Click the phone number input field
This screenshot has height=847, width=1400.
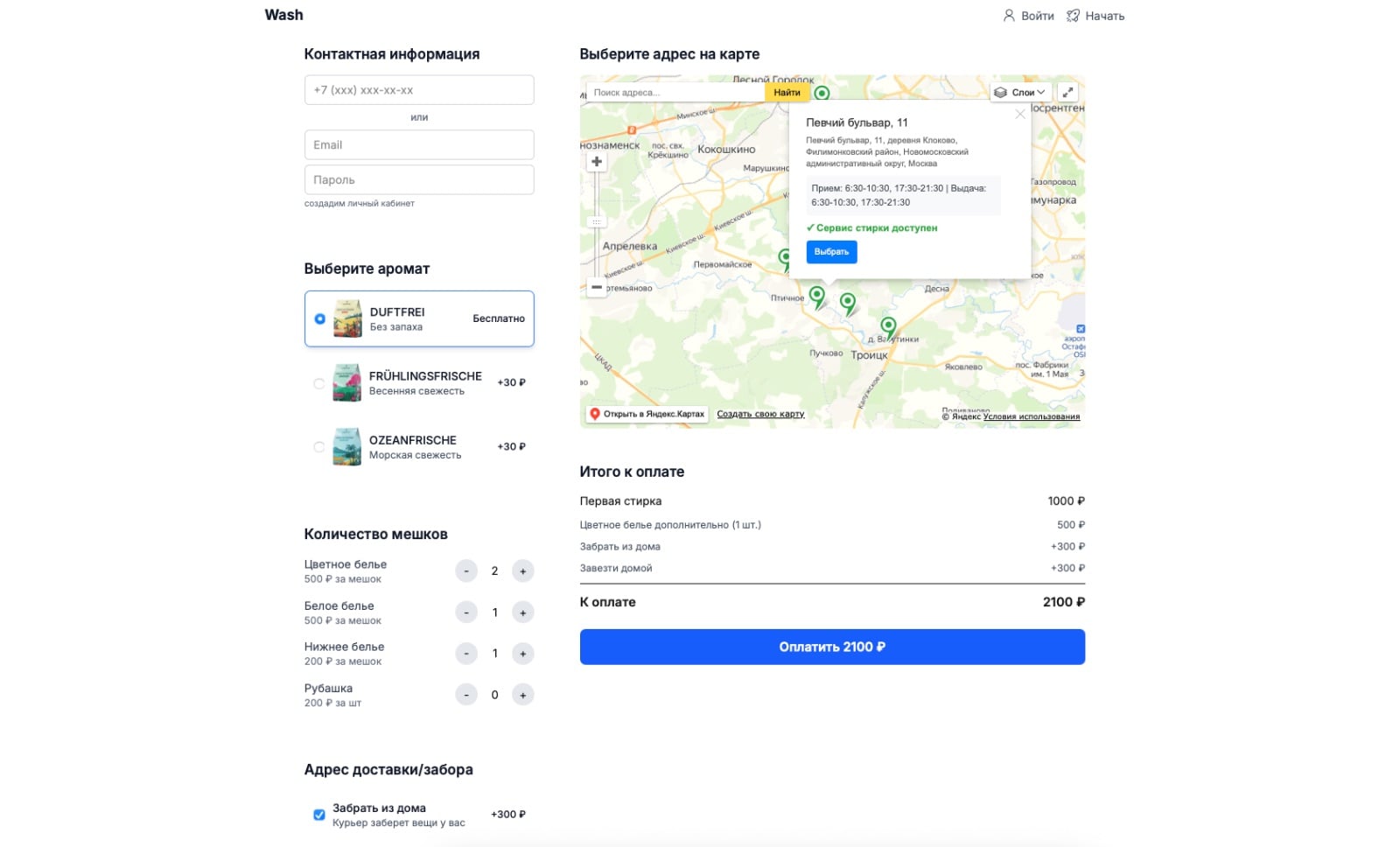coord(419,90)
